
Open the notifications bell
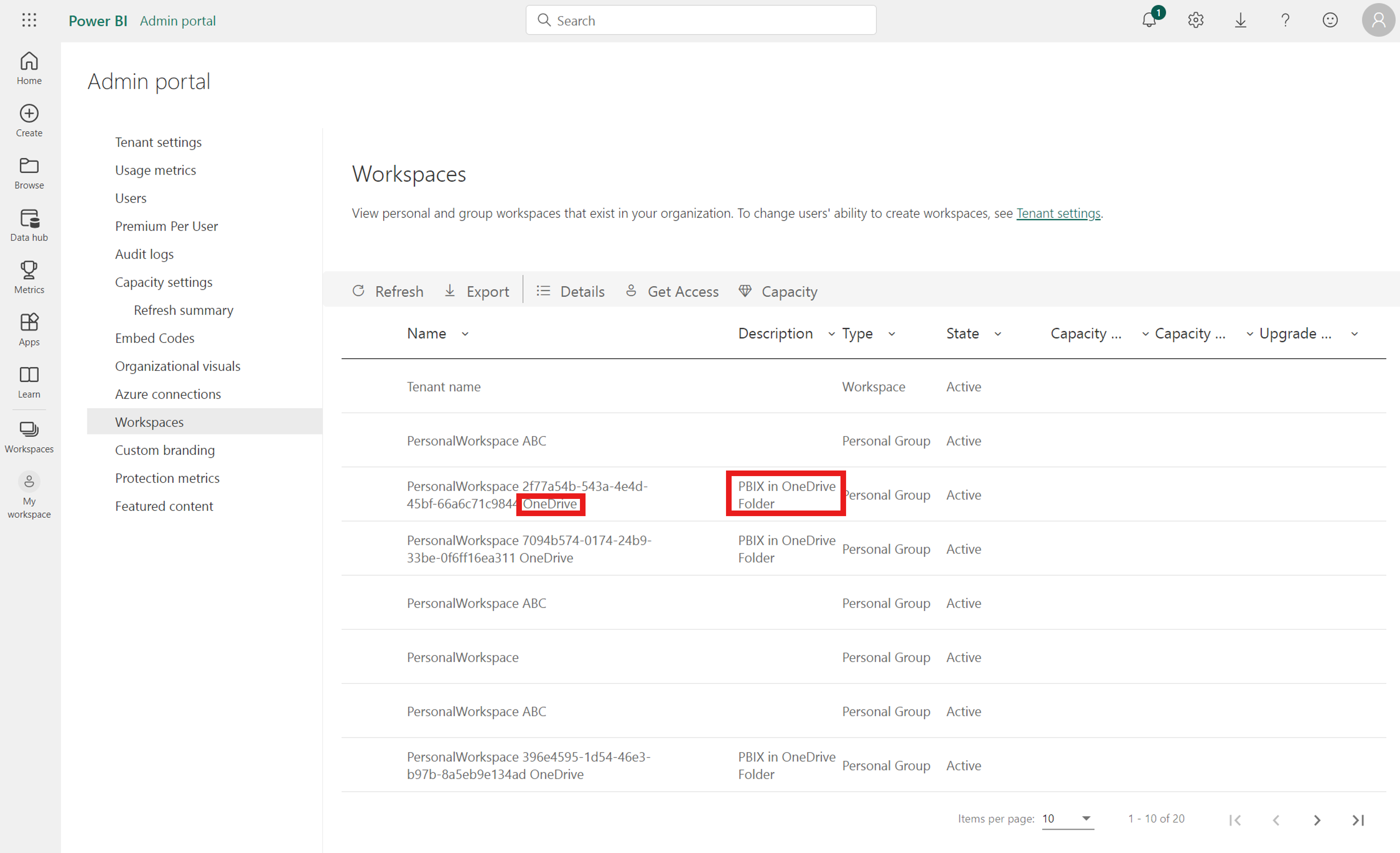pos(1149,20)
